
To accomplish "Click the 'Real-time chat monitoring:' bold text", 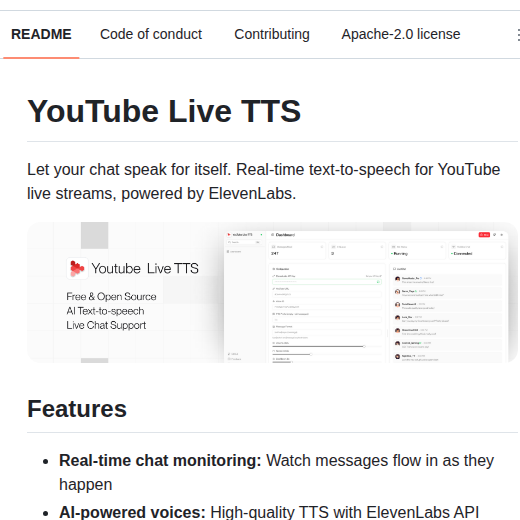I will (160, 461).
